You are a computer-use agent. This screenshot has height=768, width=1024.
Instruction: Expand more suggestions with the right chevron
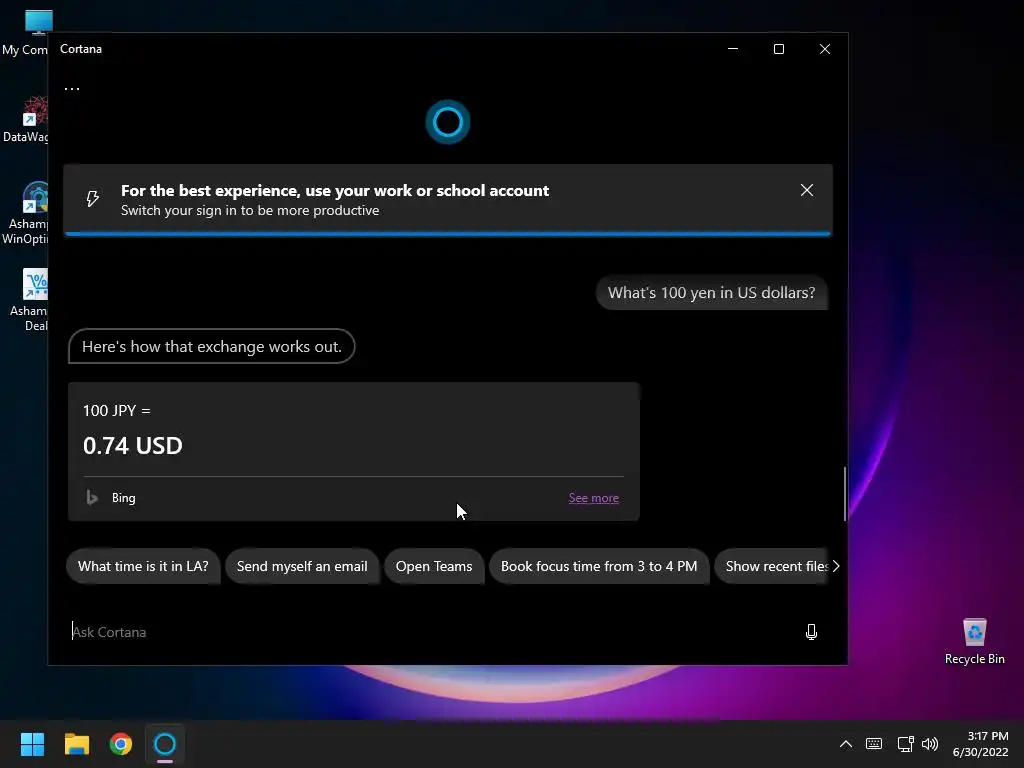click(836, 566)
